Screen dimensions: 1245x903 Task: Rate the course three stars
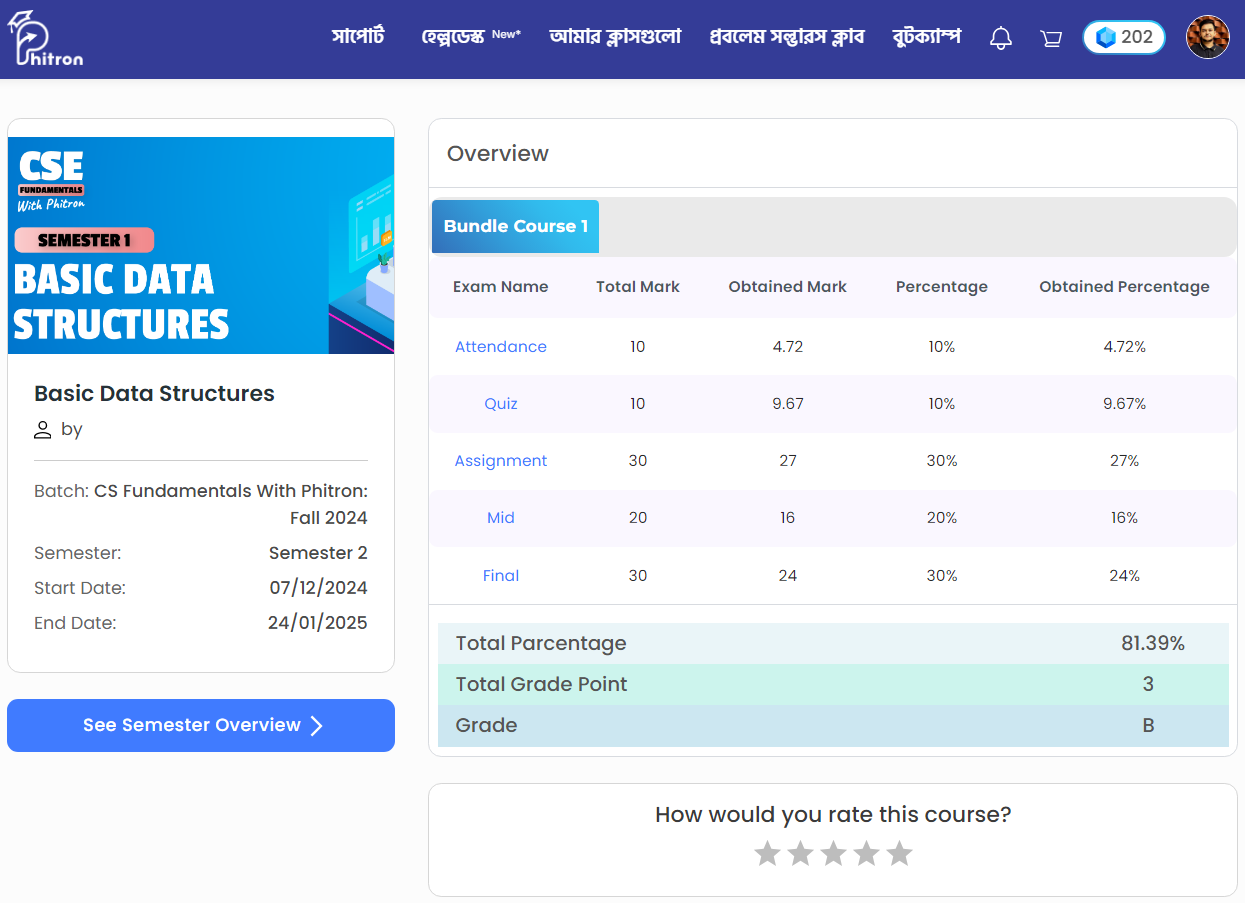point(833,853)
